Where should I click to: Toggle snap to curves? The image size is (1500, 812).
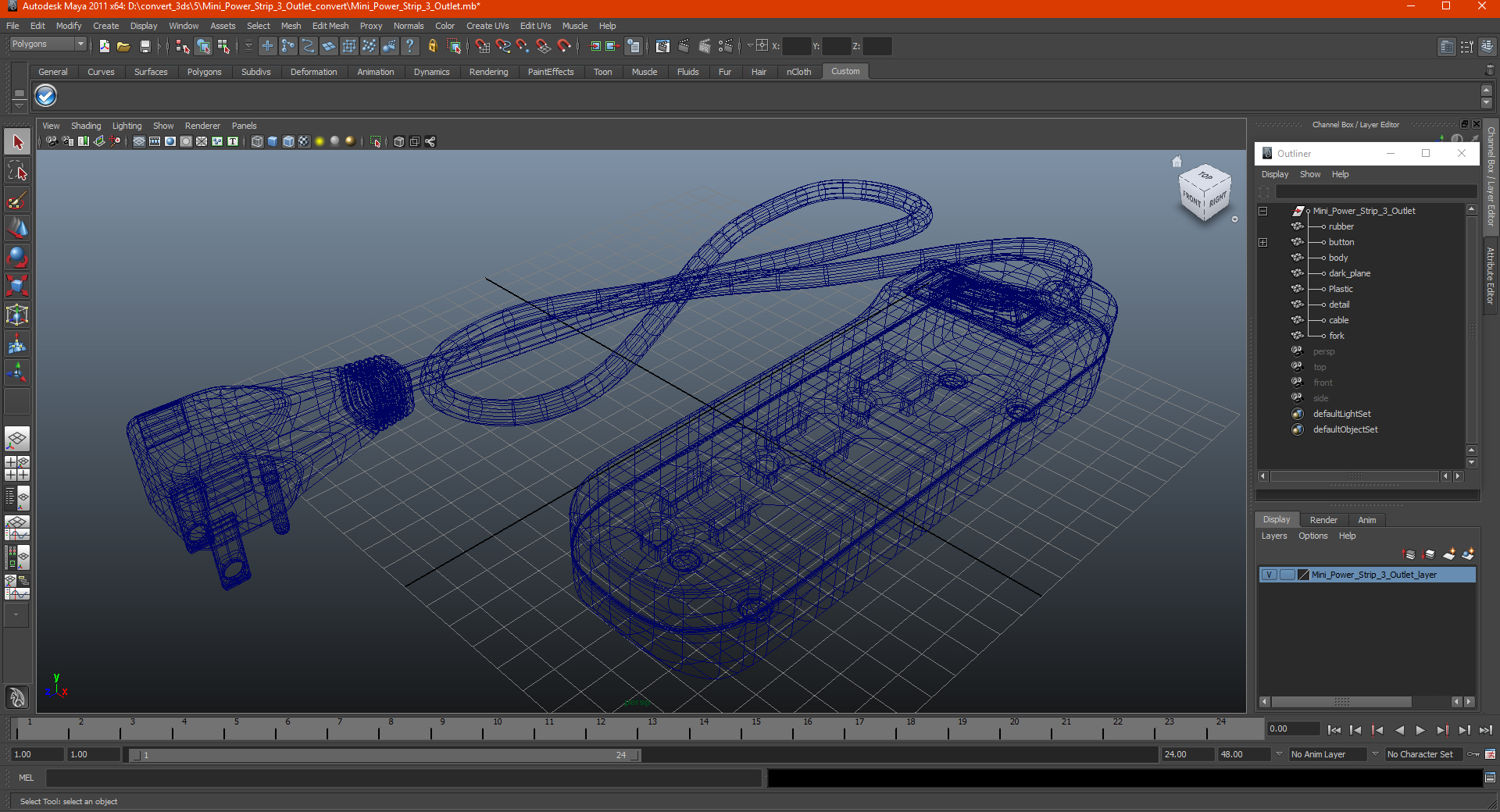(503, 47)
